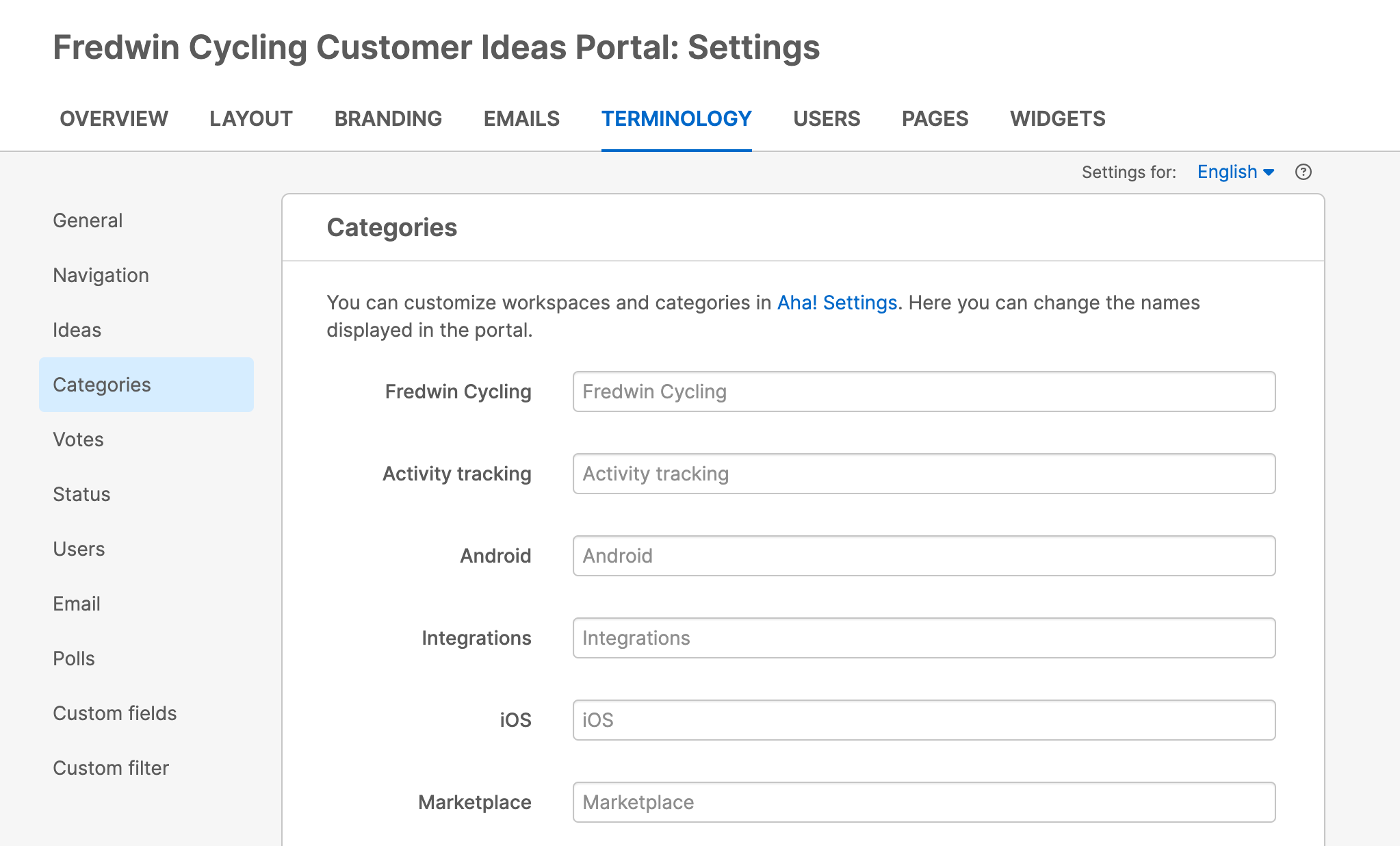Image resolution: width=1400 pixels, height=846 pixels.
Task: Switch to the Widgets tab
Action: [x=1057, y=118]
